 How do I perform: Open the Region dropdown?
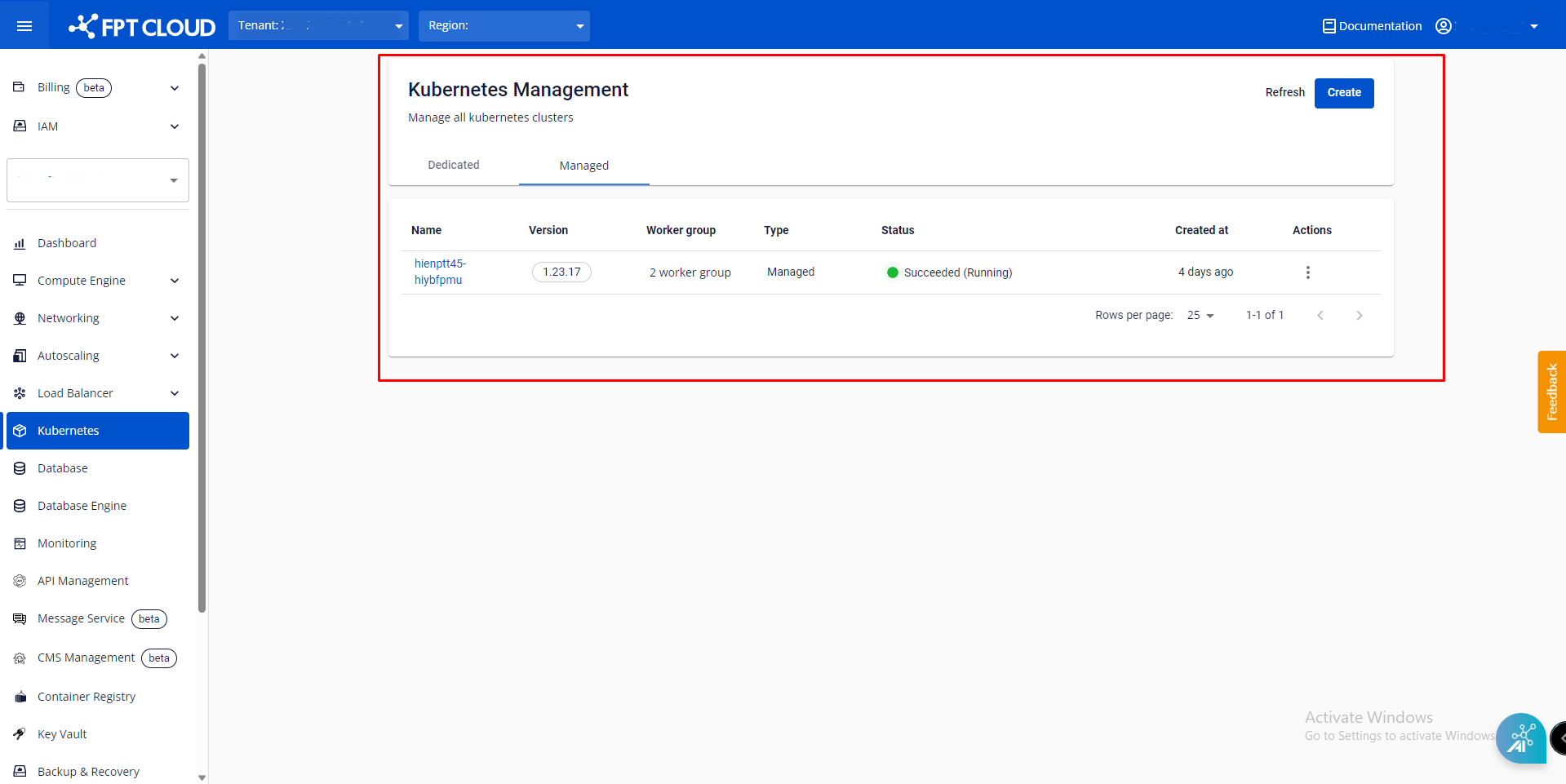point(504,26)
